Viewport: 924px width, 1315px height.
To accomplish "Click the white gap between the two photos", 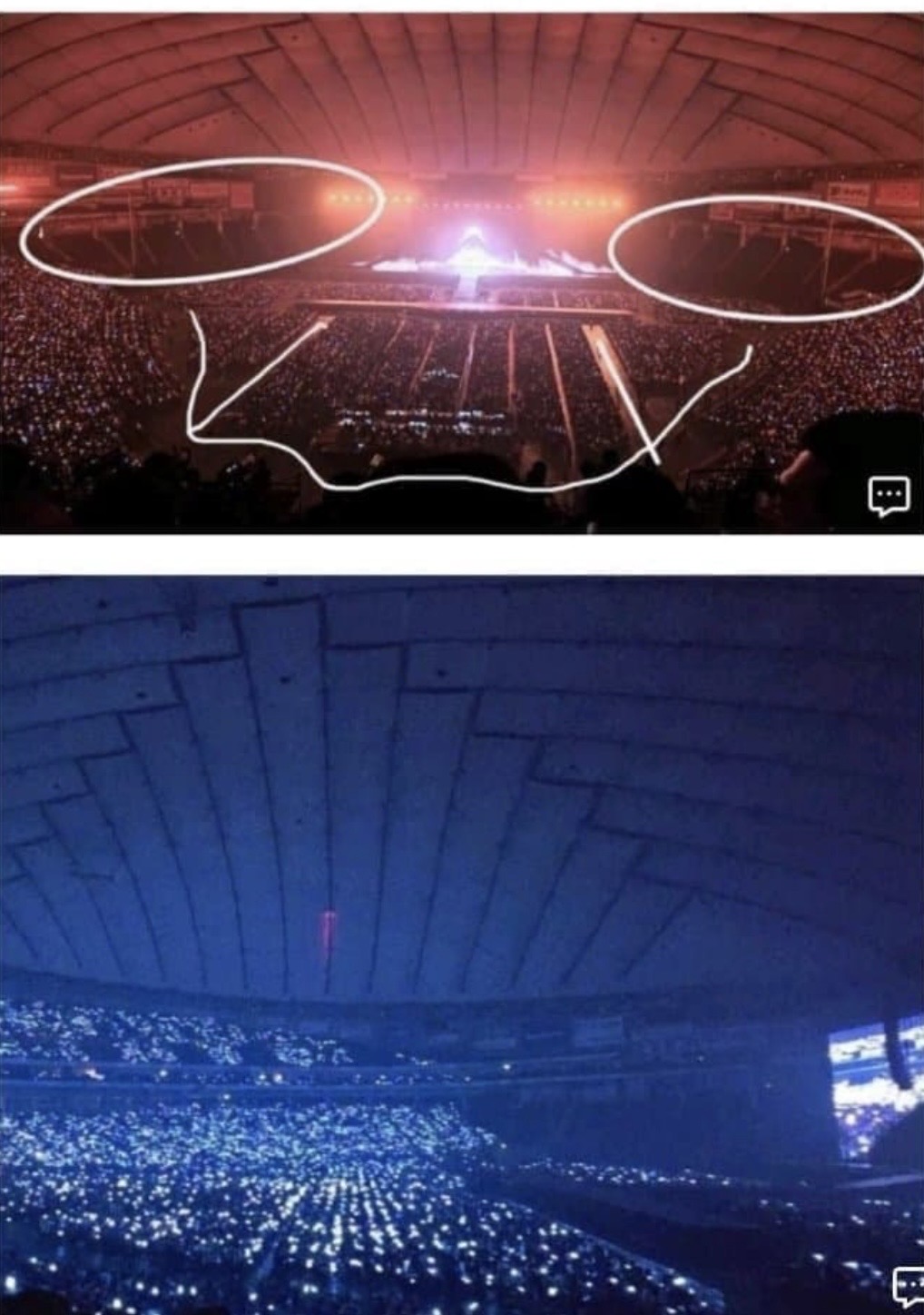I will (x=462, y=554).
